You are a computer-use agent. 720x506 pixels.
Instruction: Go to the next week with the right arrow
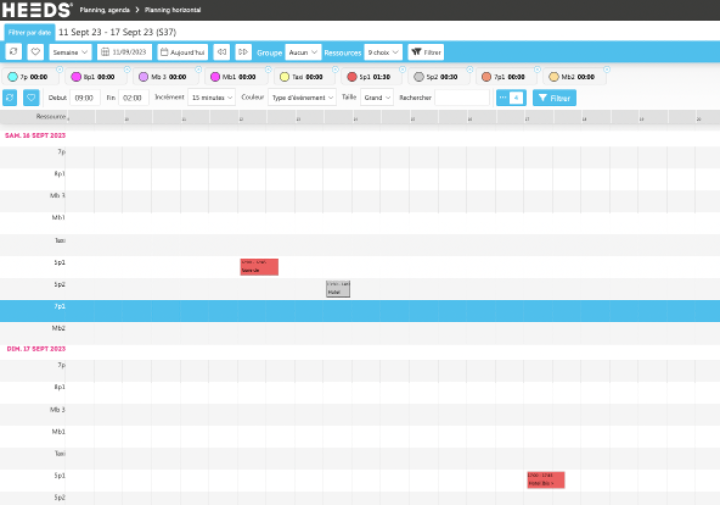pos(243,52)
